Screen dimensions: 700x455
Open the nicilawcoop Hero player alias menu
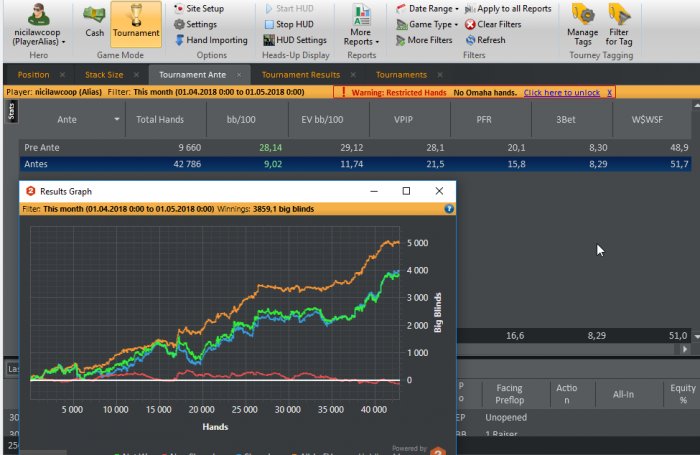click(x=39, y=25)
